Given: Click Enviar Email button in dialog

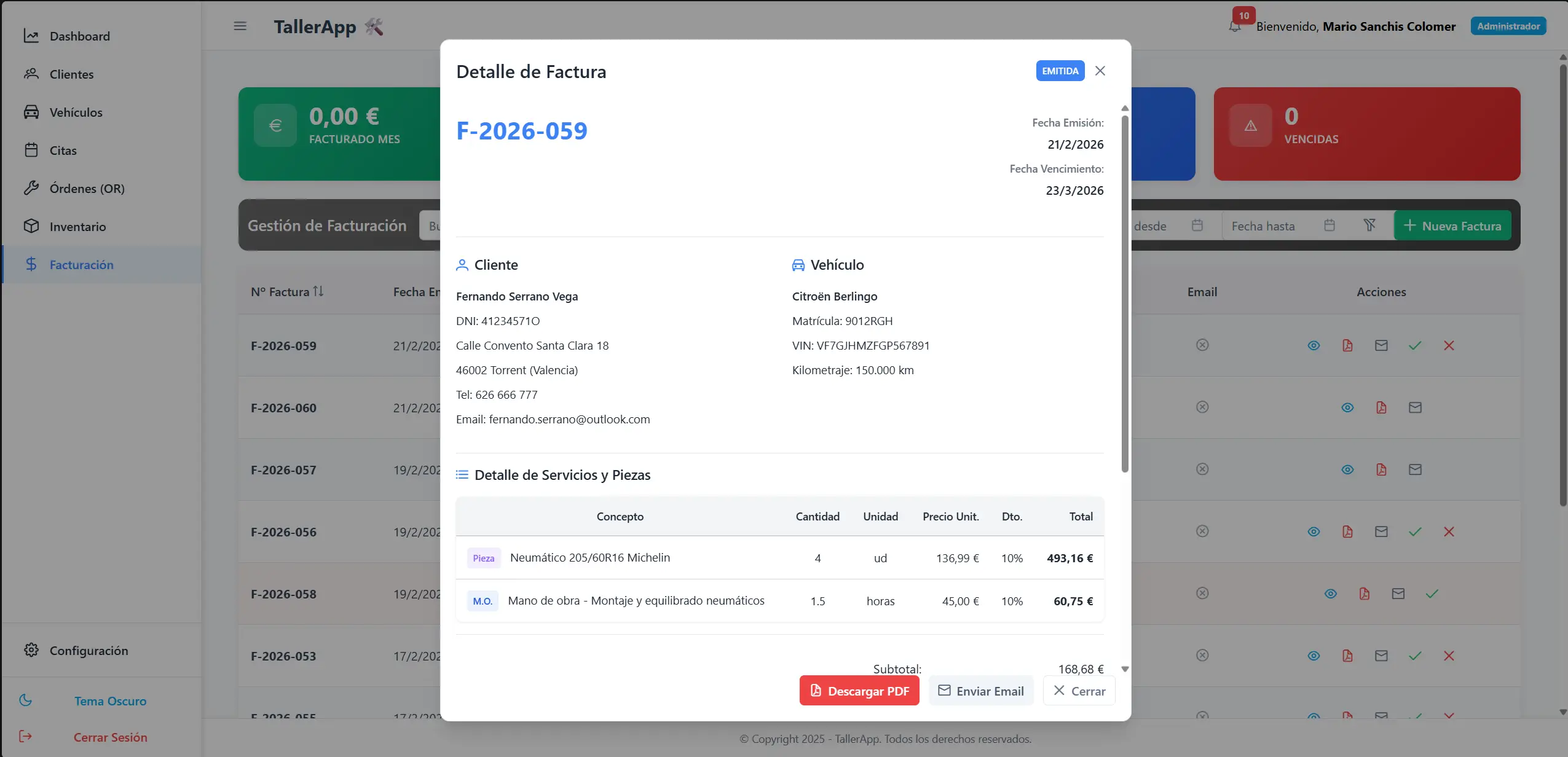Looking at the screenshot, I should 981,691.
